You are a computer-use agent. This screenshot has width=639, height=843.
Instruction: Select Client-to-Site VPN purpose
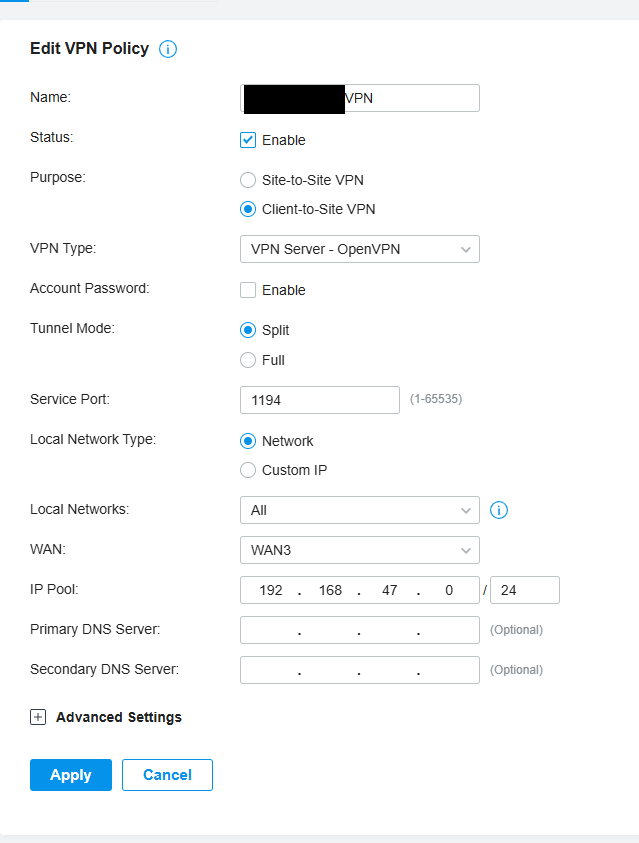point(248,209)
